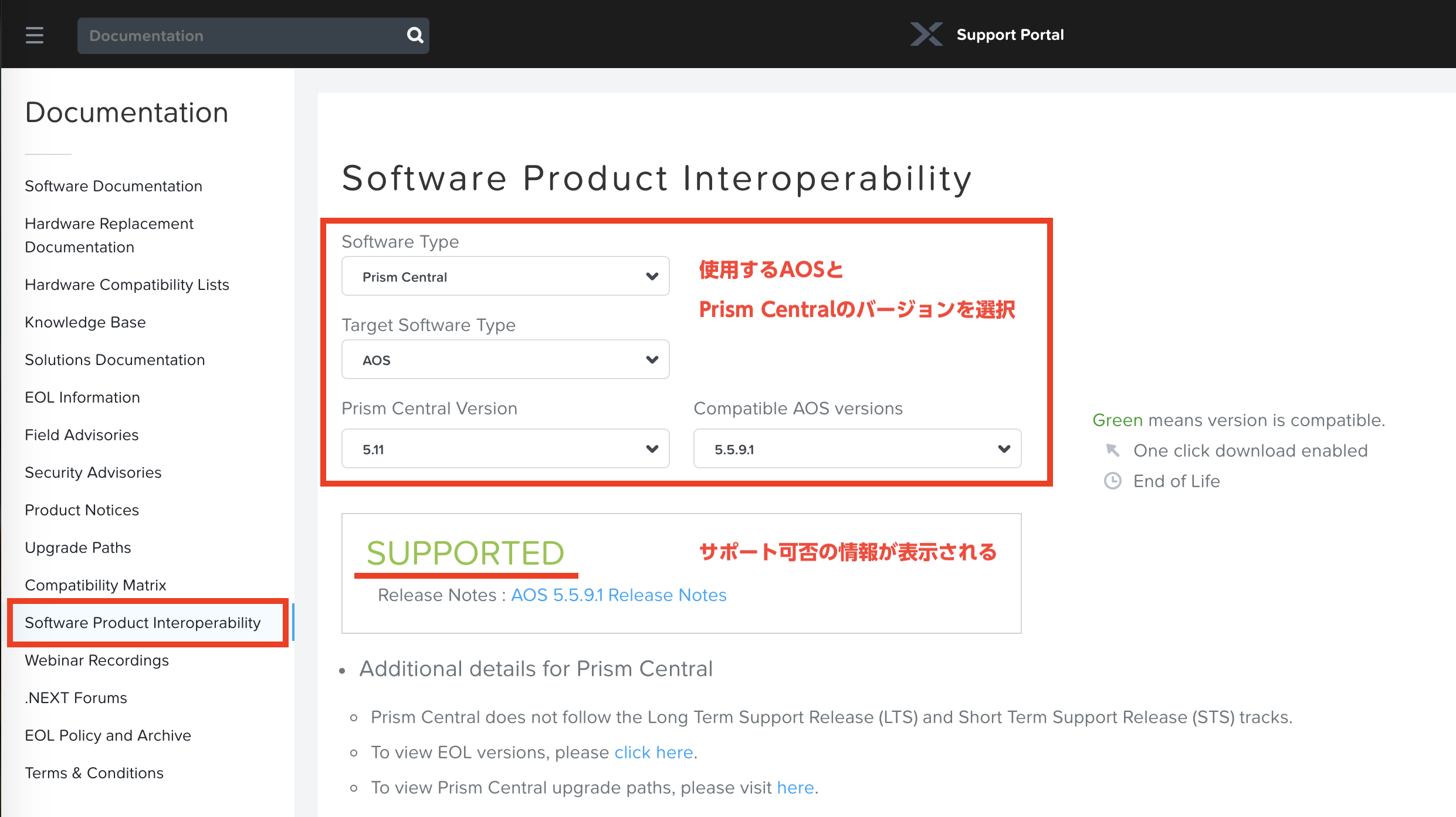Open Upgrade Paths sidebar item
This screenshot has width=1456, height=817.
[78, 547]
